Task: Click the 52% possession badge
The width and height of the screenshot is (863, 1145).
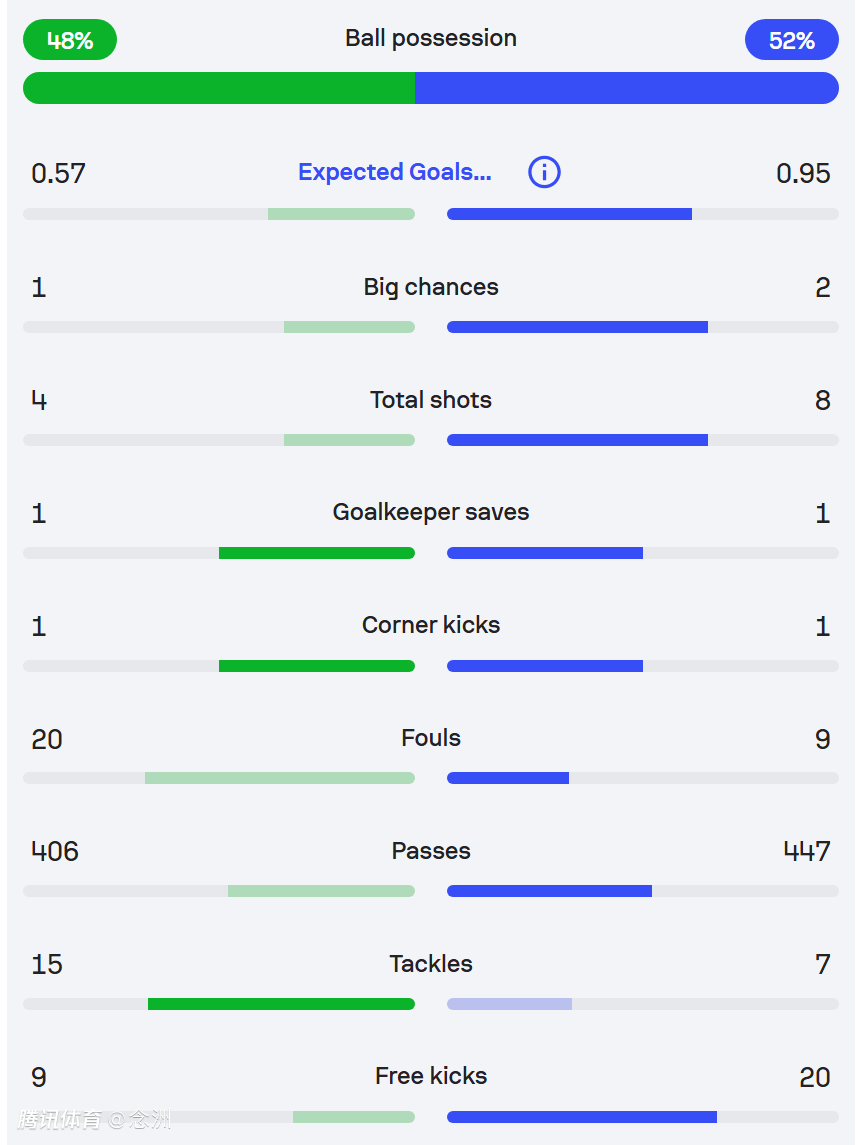Action: point(791,40)
